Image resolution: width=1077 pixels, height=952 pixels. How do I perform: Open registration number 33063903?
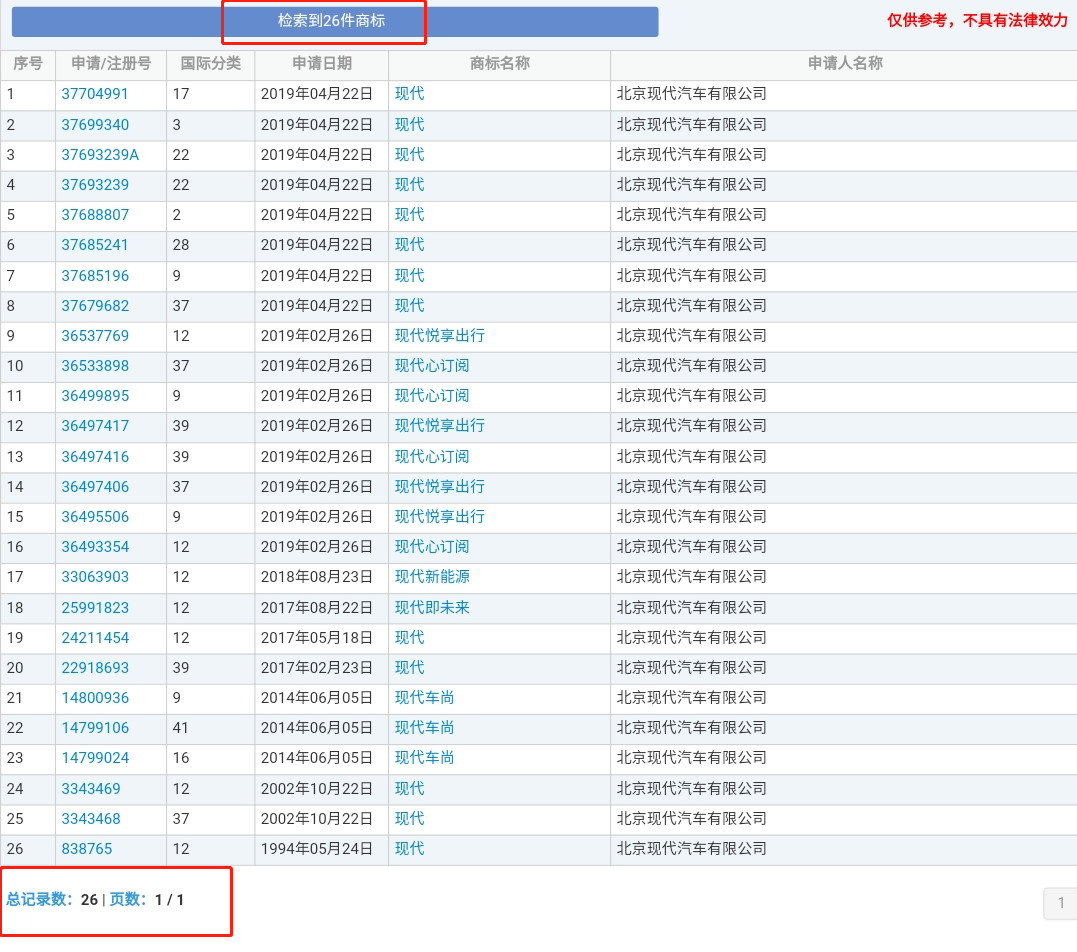[x=95, y=577]
